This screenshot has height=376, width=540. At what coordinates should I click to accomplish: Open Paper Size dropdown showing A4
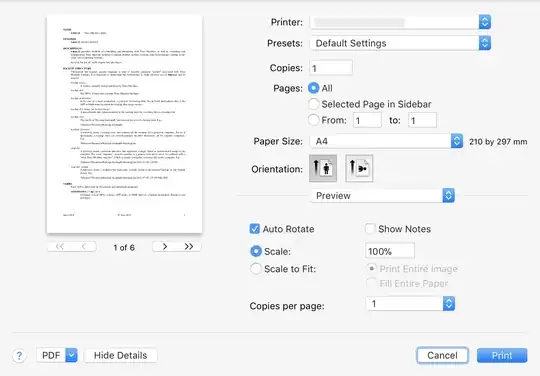tap(386, 141)
